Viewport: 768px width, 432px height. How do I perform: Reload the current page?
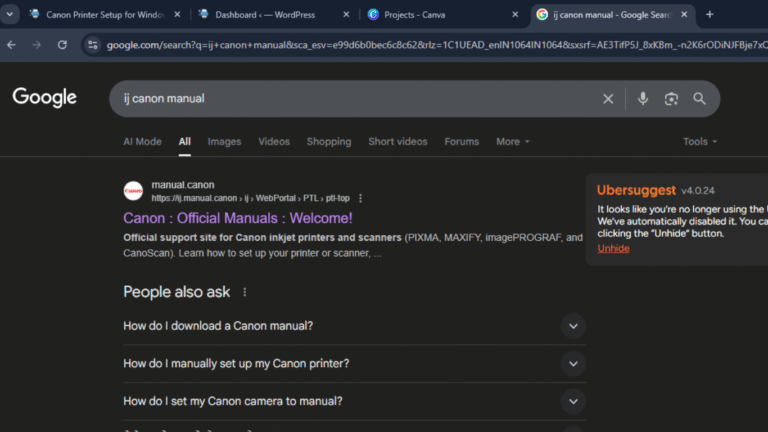(62, 45)
